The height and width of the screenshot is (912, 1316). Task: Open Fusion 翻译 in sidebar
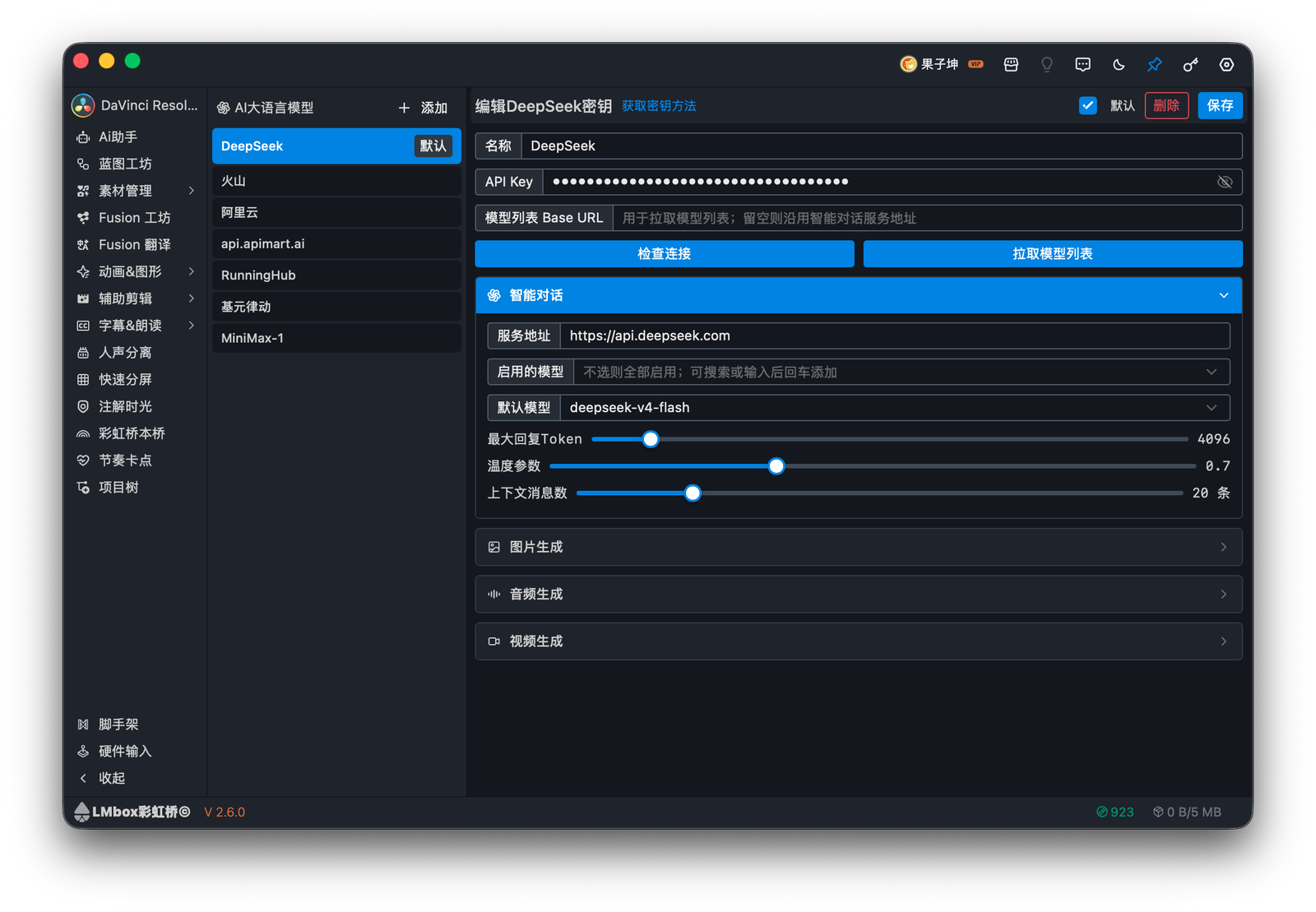pyautogui.click(x=137, y=244)
